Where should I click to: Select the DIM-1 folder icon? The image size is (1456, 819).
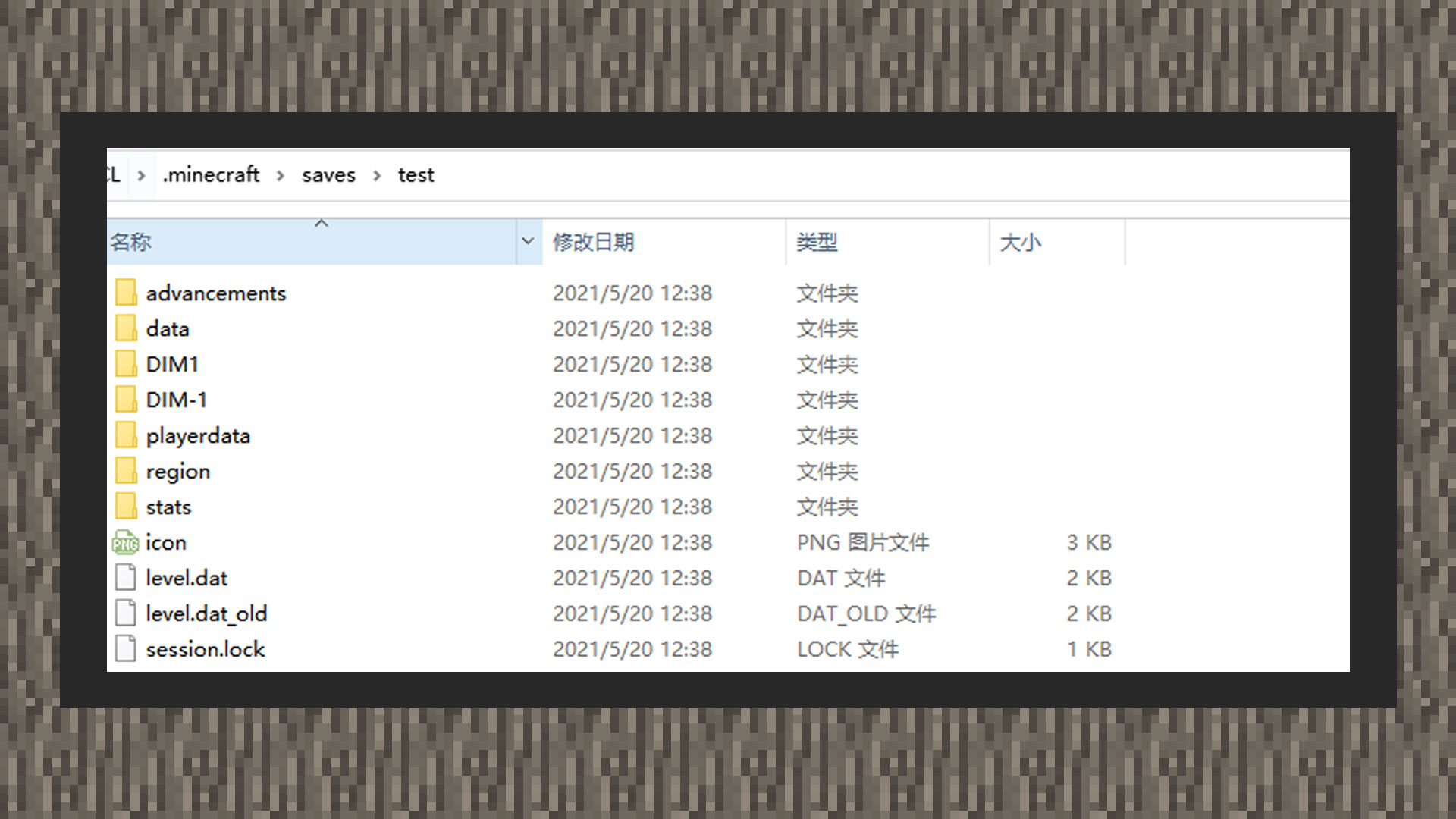tap(126, 400)
